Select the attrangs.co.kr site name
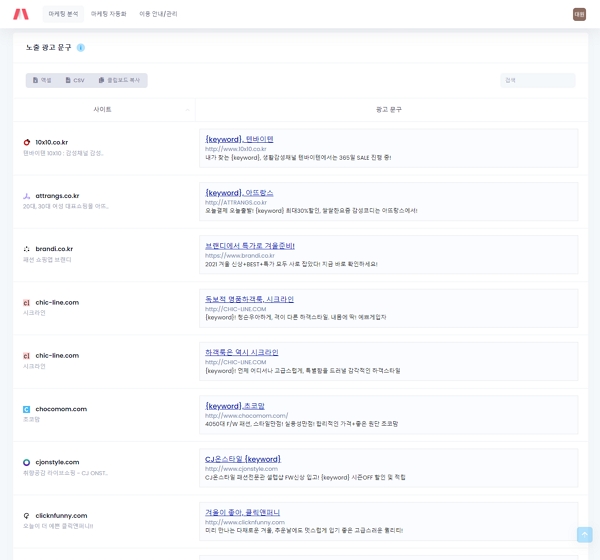This screenshot has height=560, width=600. (x=57, y=196)
